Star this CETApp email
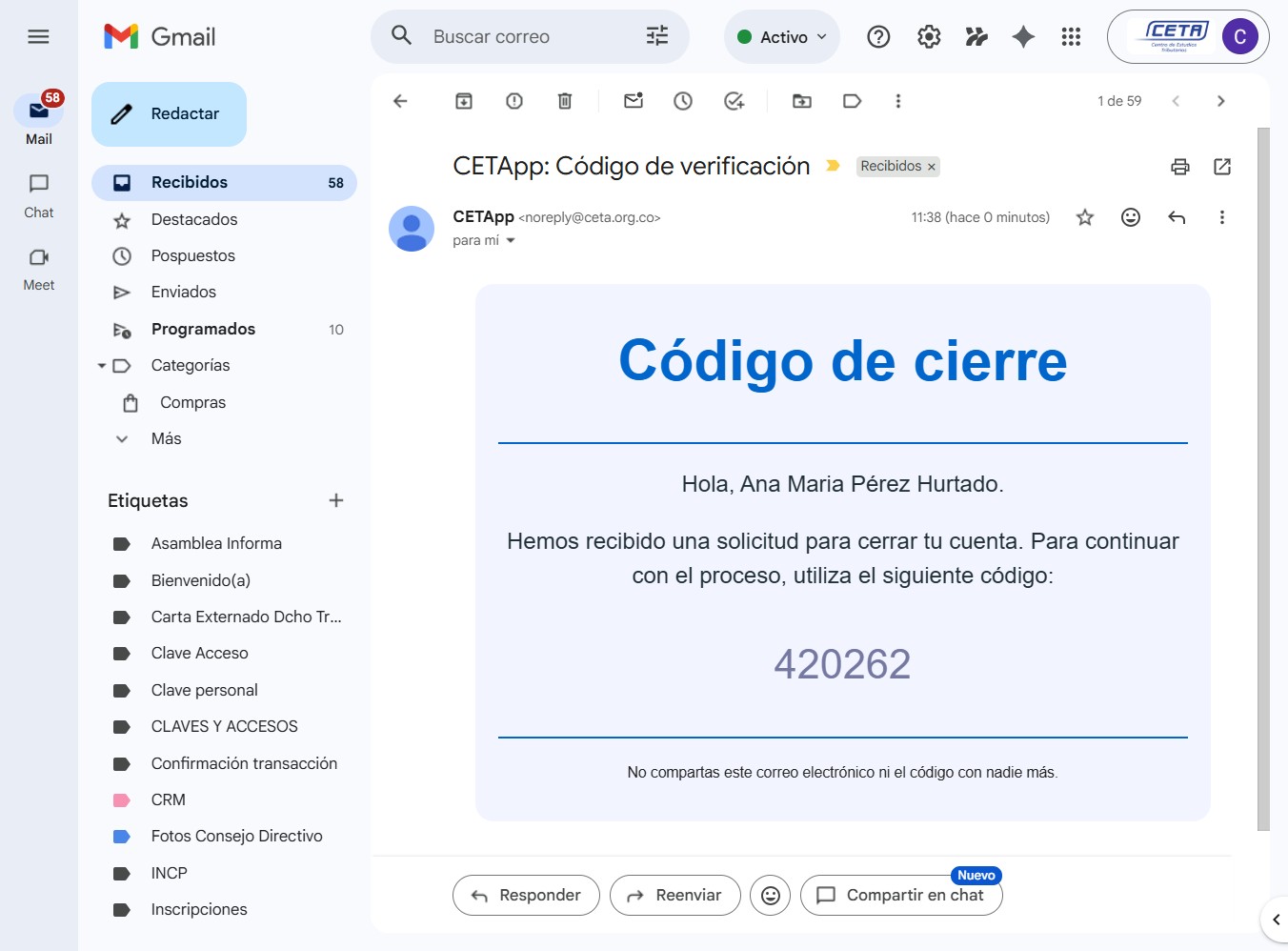1288x951 pixels. click(1084, 217)
